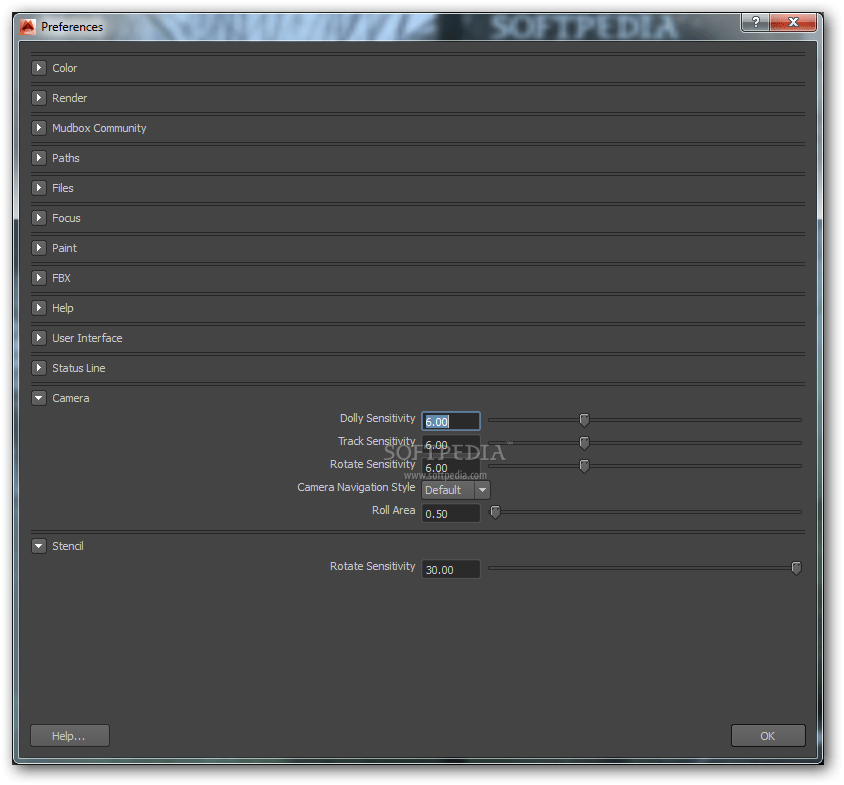Click the Paint section label
Viewport: 844px width, 785px height.
65,248
